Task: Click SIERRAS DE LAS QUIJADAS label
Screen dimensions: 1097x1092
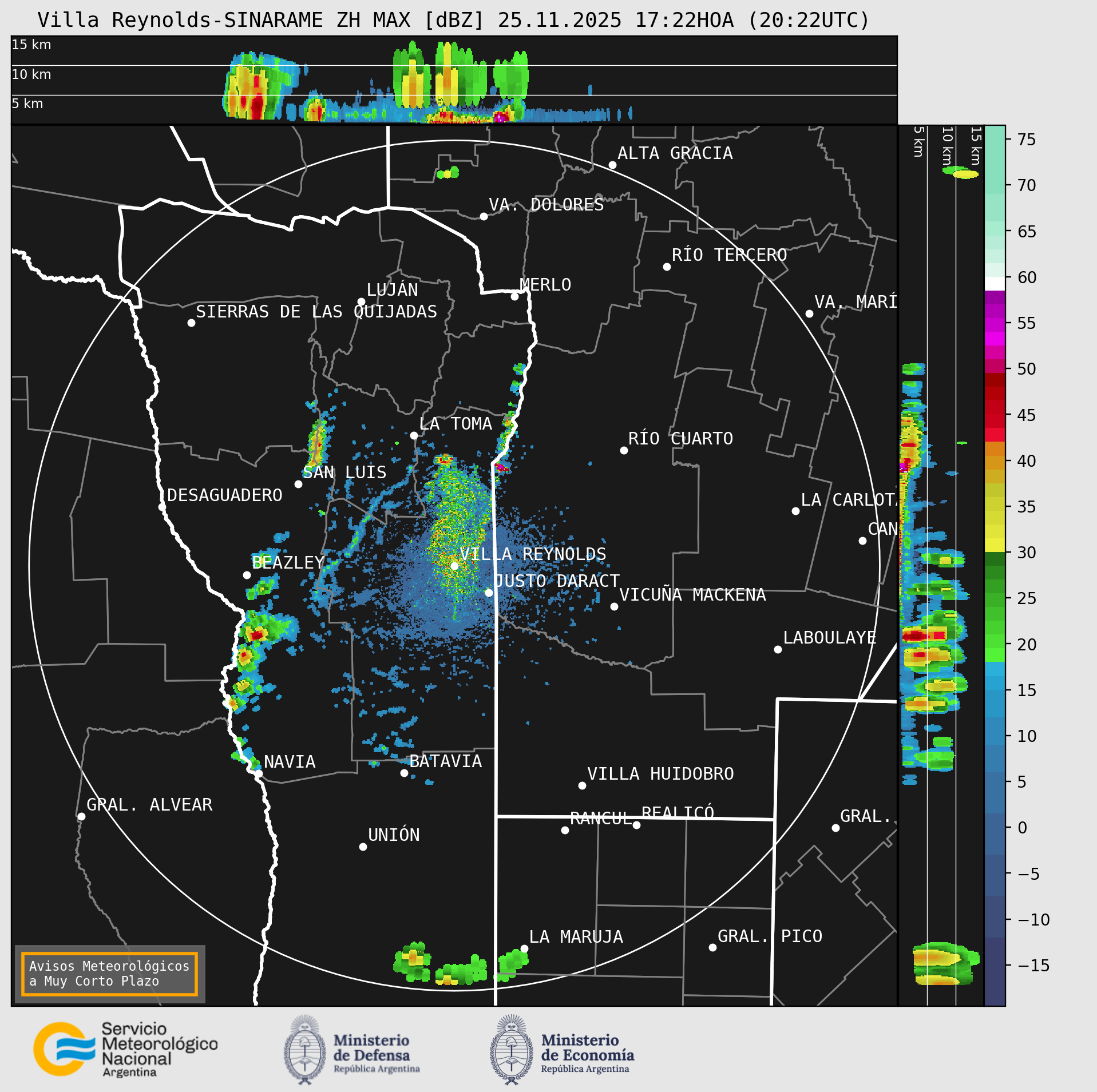Action: coord(316,312)
